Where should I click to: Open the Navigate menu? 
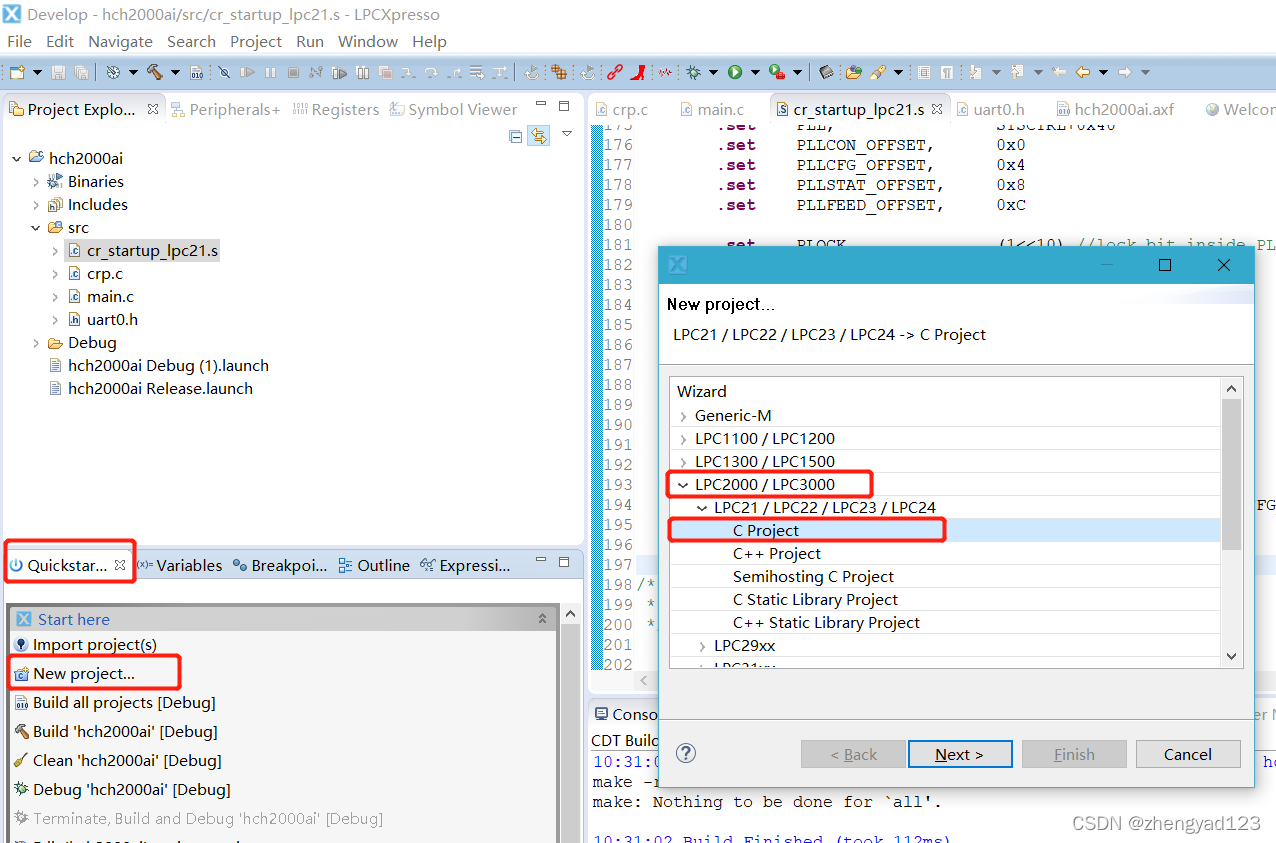pos(120,41)
